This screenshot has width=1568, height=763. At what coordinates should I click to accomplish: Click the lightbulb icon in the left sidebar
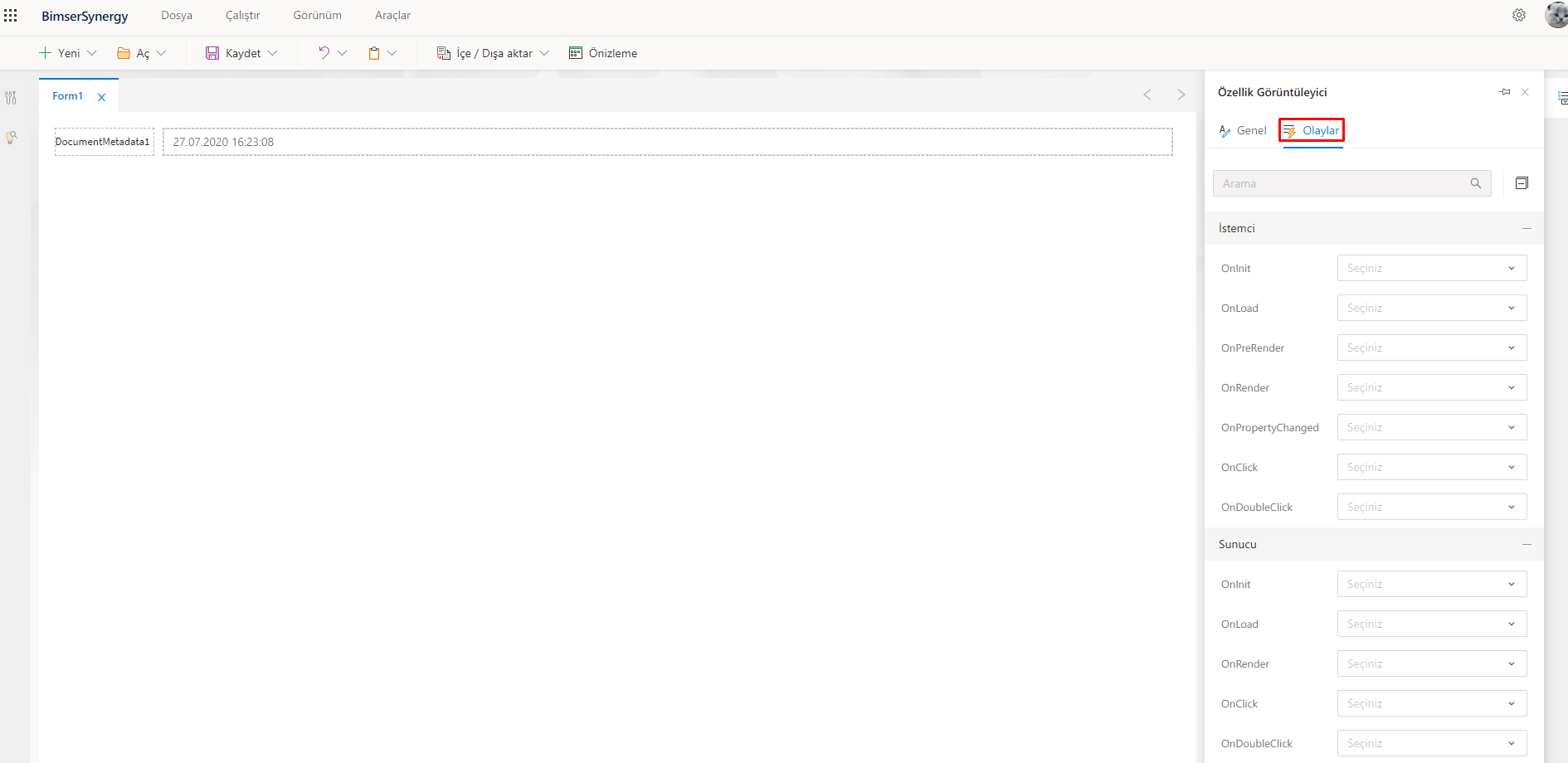tap(11, 138)
